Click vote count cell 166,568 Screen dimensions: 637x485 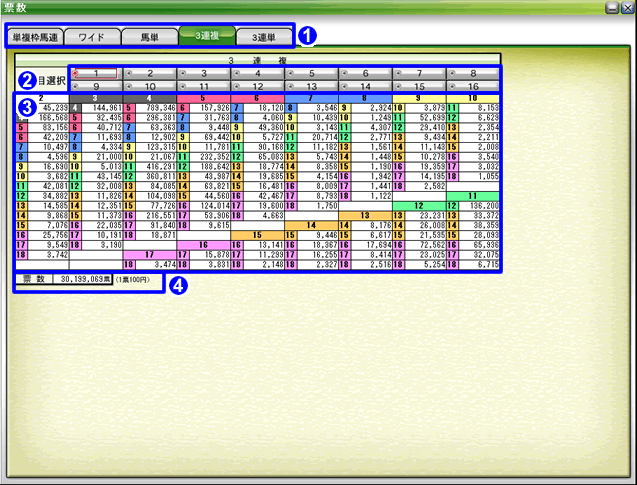point(48,117)
